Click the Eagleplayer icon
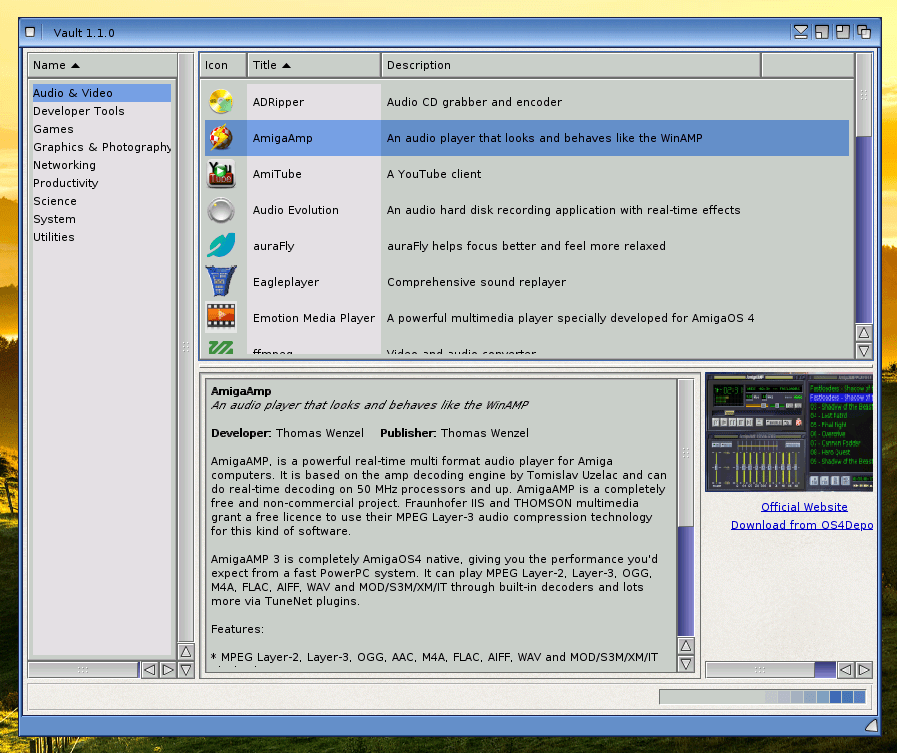897x753 pixels. click(x=221, y=282)
